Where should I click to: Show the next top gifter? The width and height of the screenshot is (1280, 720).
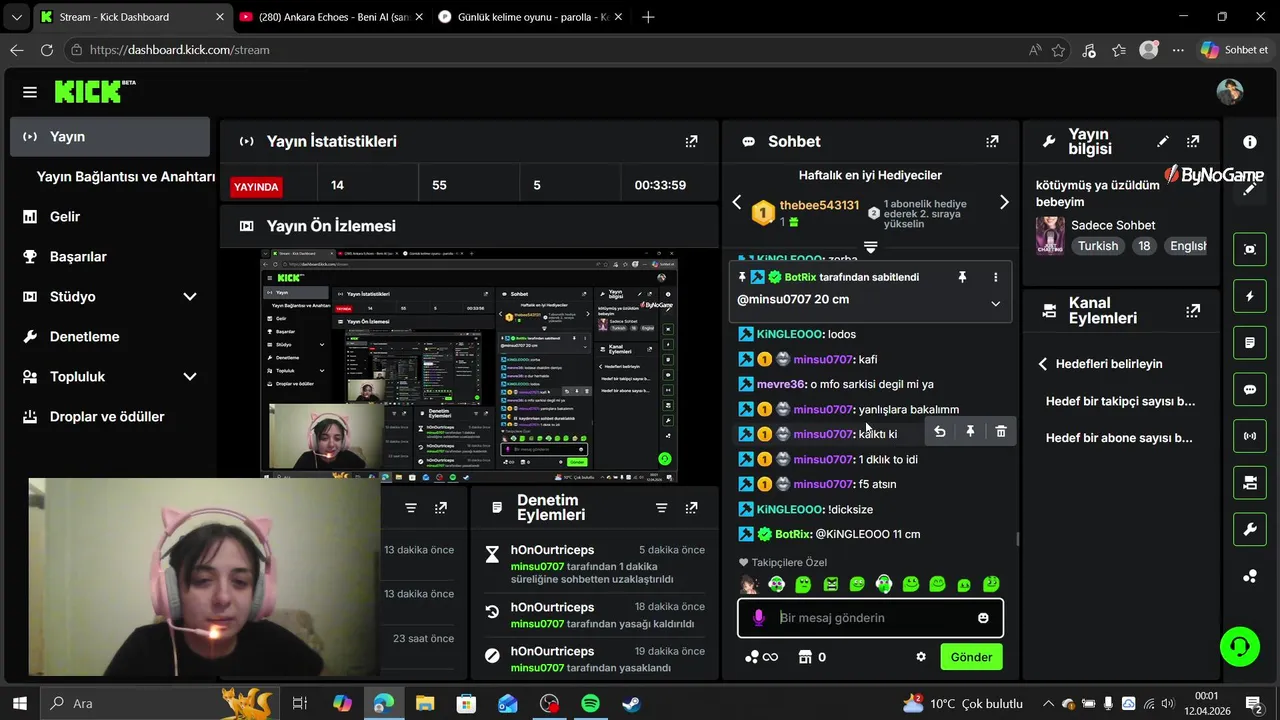(x=1004, y=203)
